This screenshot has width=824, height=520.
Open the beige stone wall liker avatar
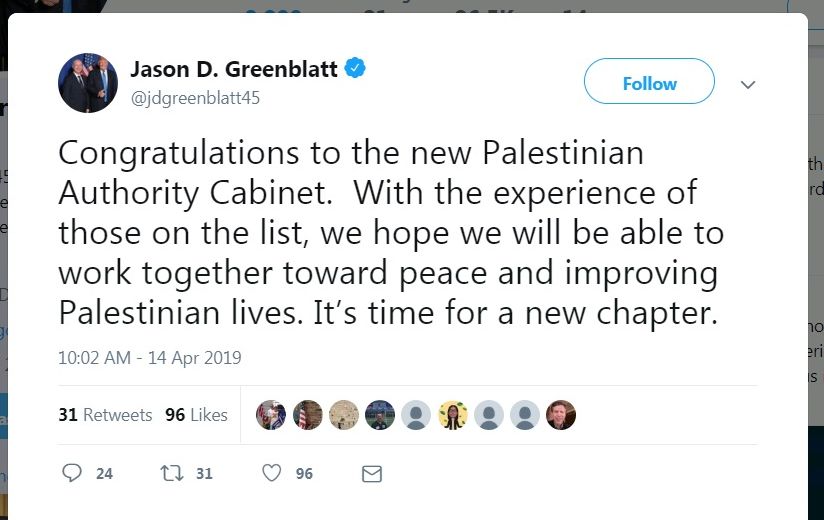pyautogui.click(x=344, y=415)
